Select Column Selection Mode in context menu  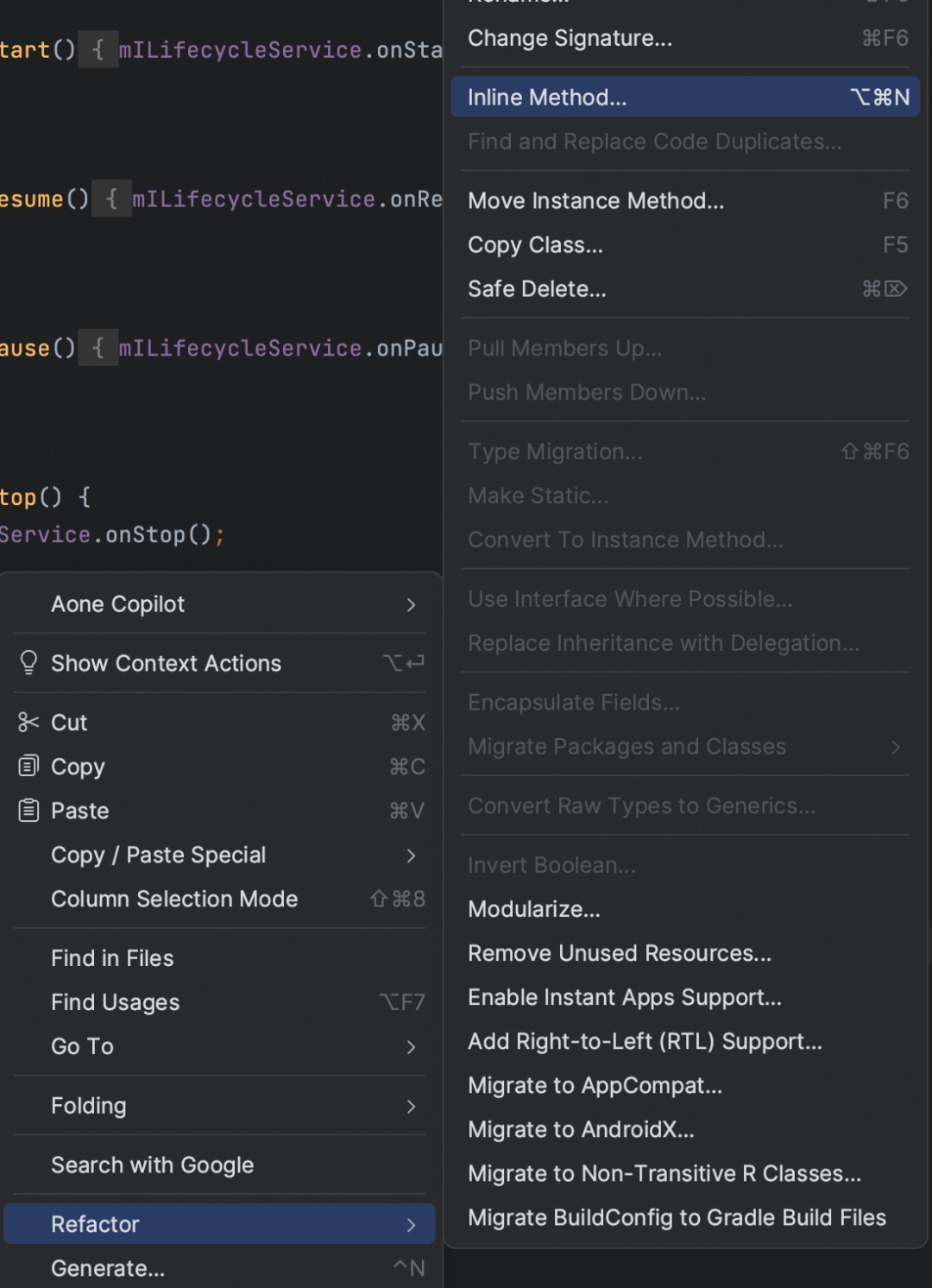[219, 899]
